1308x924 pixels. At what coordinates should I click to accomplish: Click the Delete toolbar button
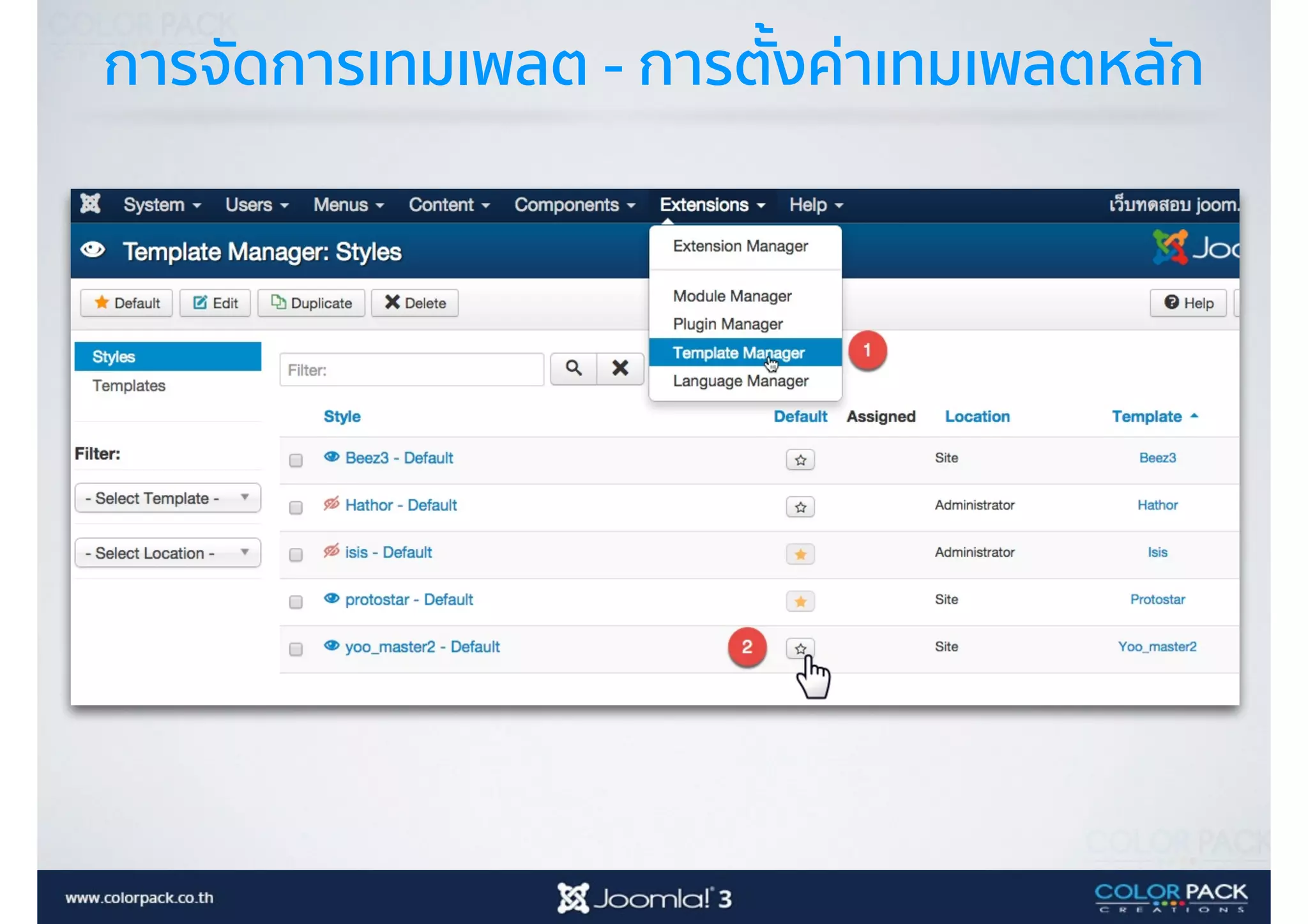click(x=414, y=303)
